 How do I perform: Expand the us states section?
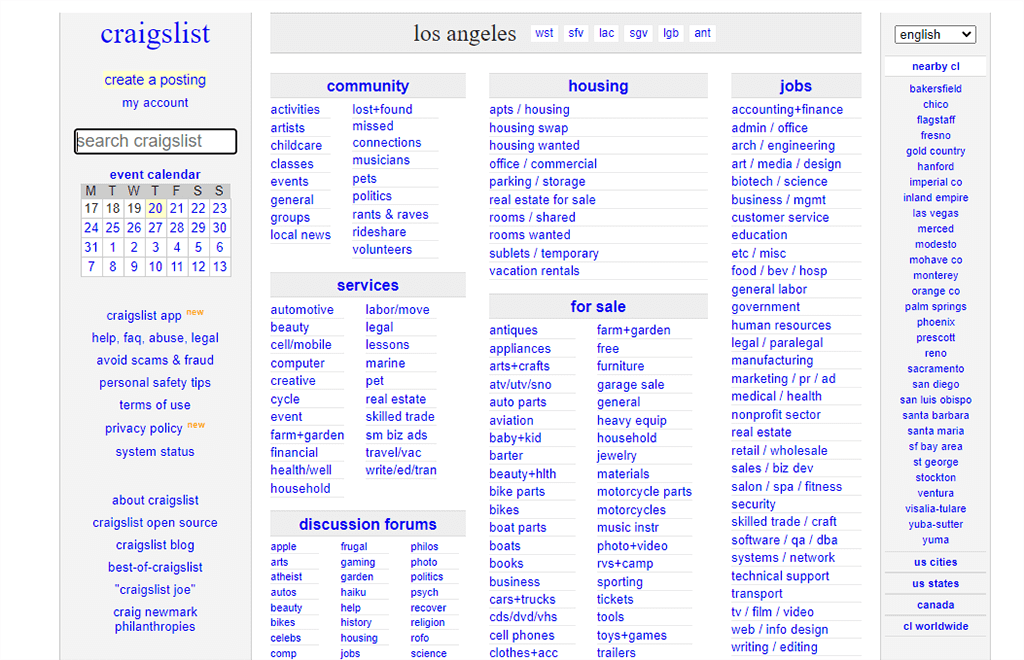coord(935,584)
